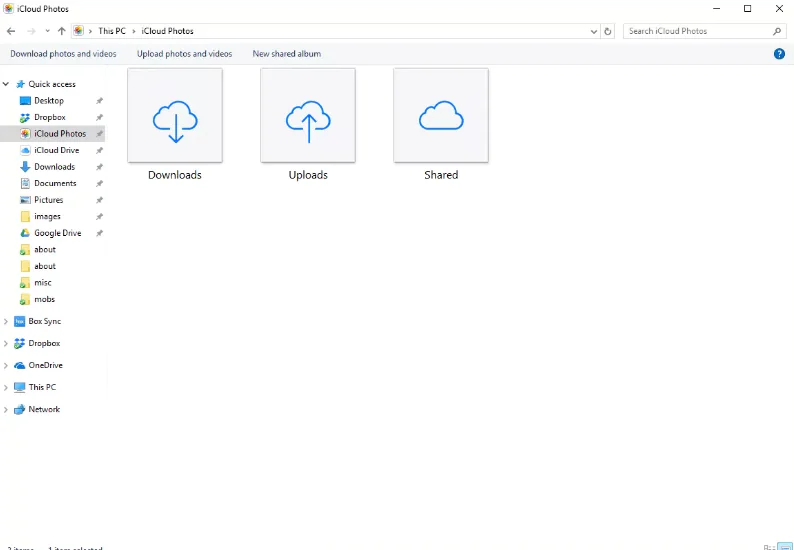Image resolution: width=794 pixels, height=550 pixels.
Task: Click the Search iCloud Photos field
Action: click(697, 31)
